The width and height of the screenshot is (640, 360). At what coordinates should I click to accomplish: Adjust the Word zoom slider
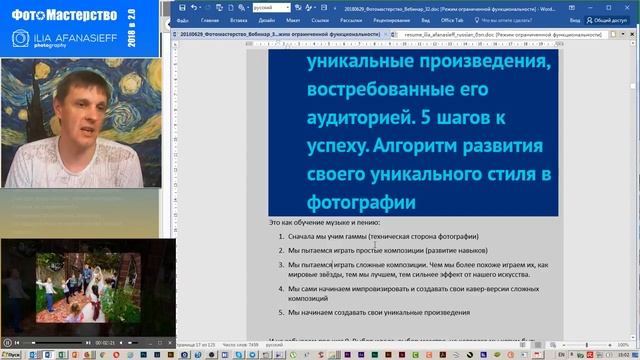(x=587, y=345)
